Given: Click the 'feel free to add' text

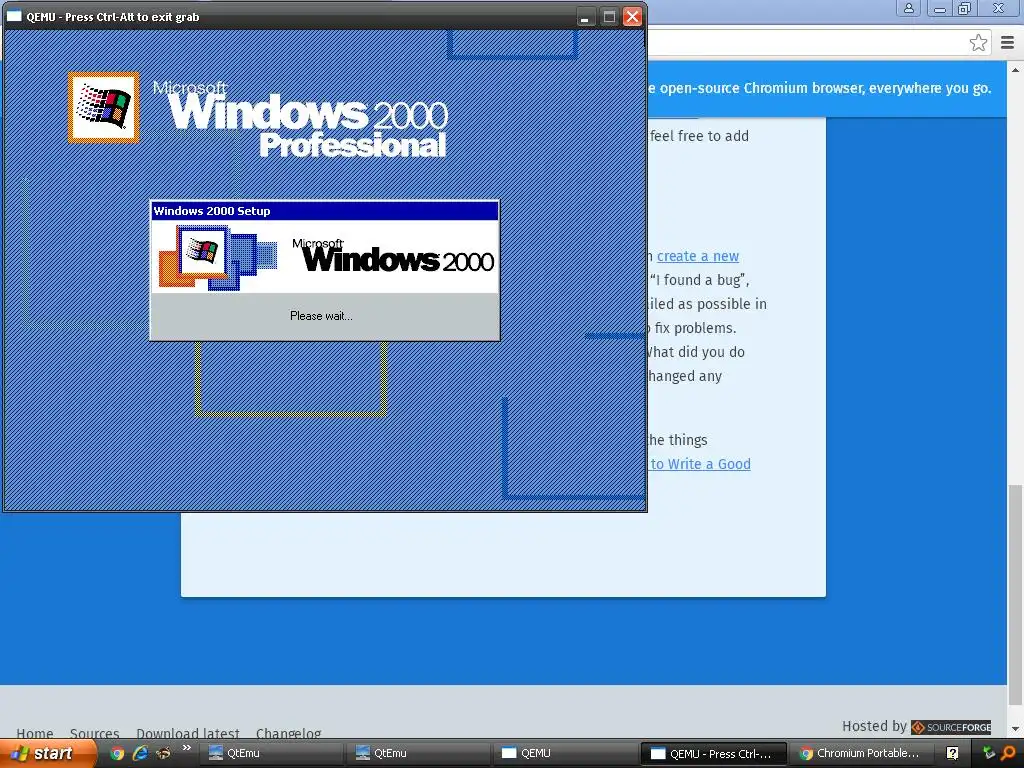Looking at the screenshot, I should 699,136.
